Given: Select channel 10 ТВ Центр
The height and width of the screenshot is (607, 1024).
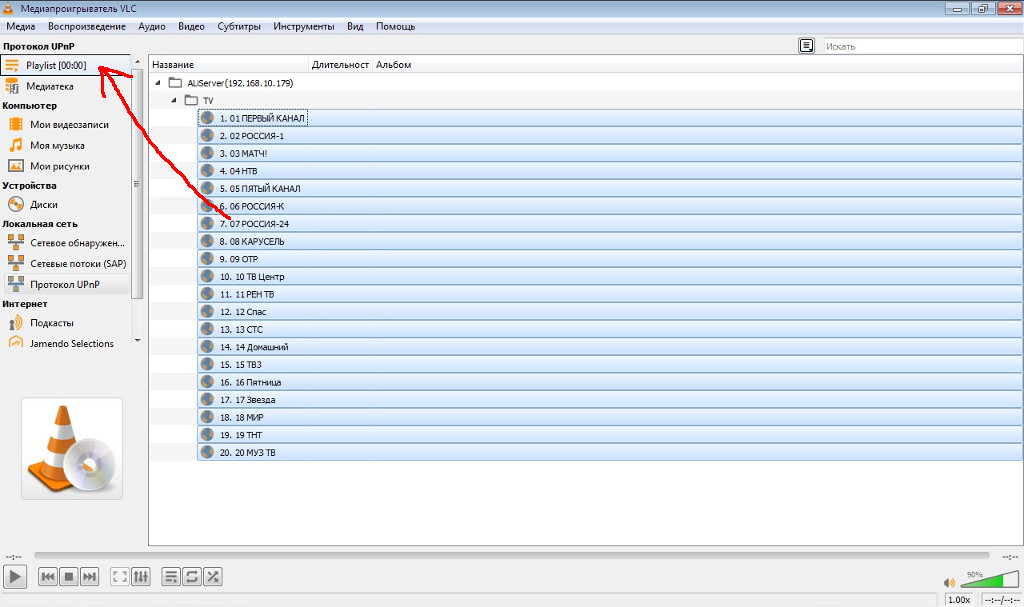Looking at the screenshot, I should click(x=610, y=276).
